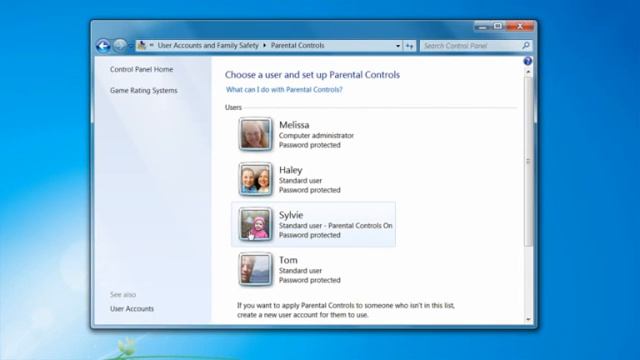Close the Parental Controls window
This screenshot has width=640, height=360.
point(520,27)
